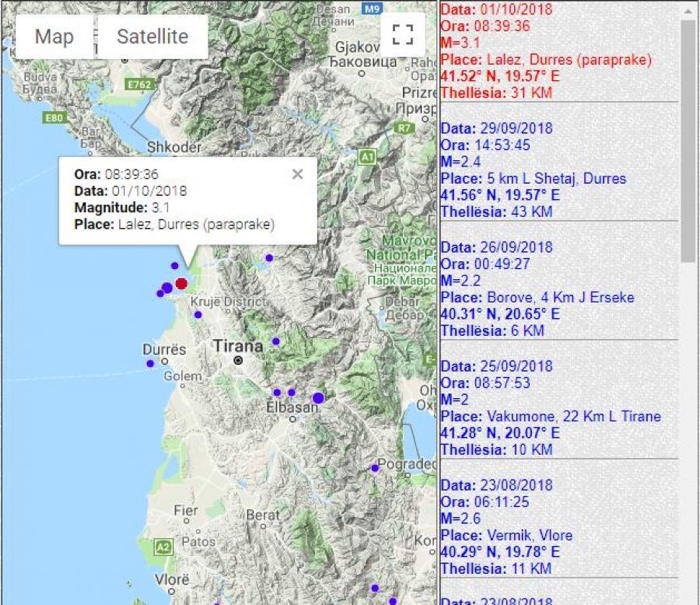This screenshot has height=605, width=700.
Task: Click the purple marker northeast of Krujë District
Action: [269, 258]
